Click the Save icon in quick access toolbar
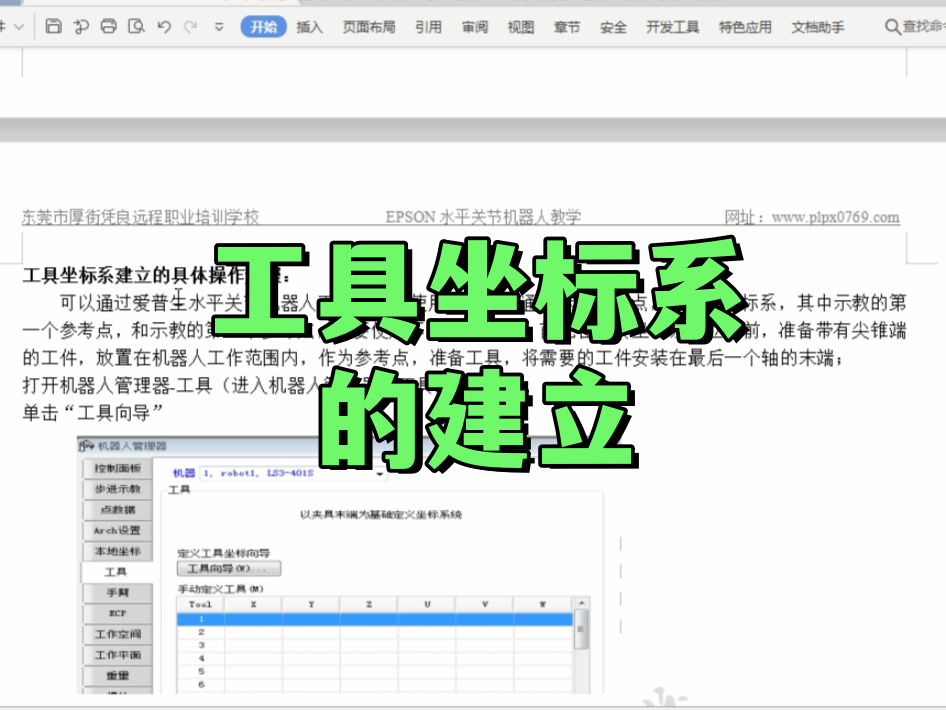Viewport: 946px width, 710px height. 54,27
